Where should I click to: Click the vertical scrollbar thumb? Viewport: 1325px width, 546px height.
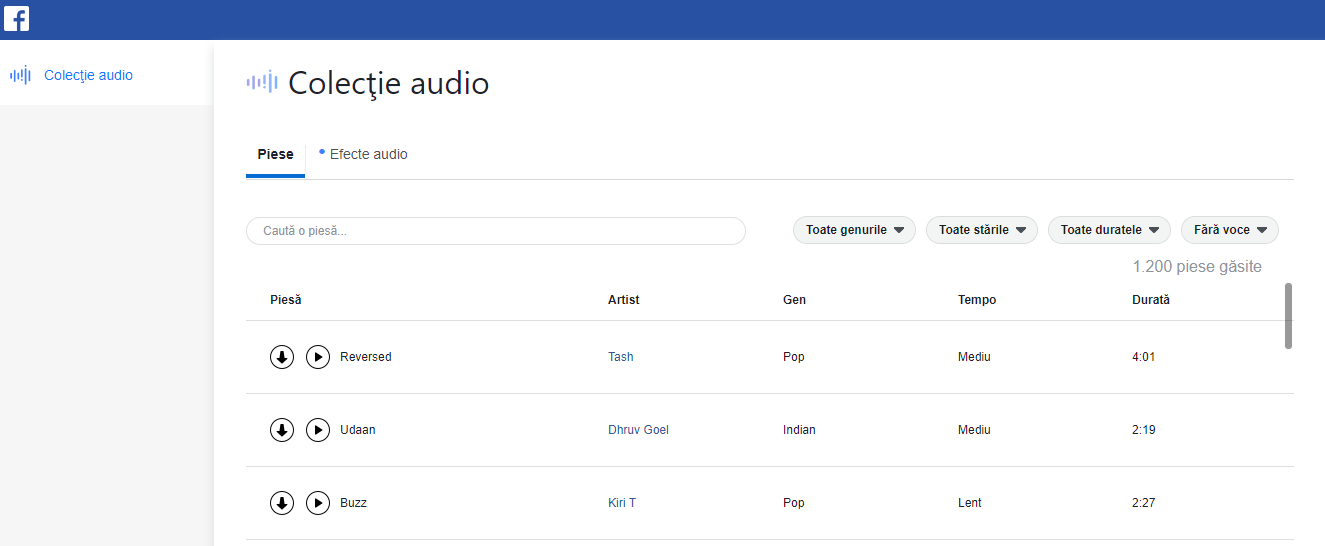[x=1288, y=316]
